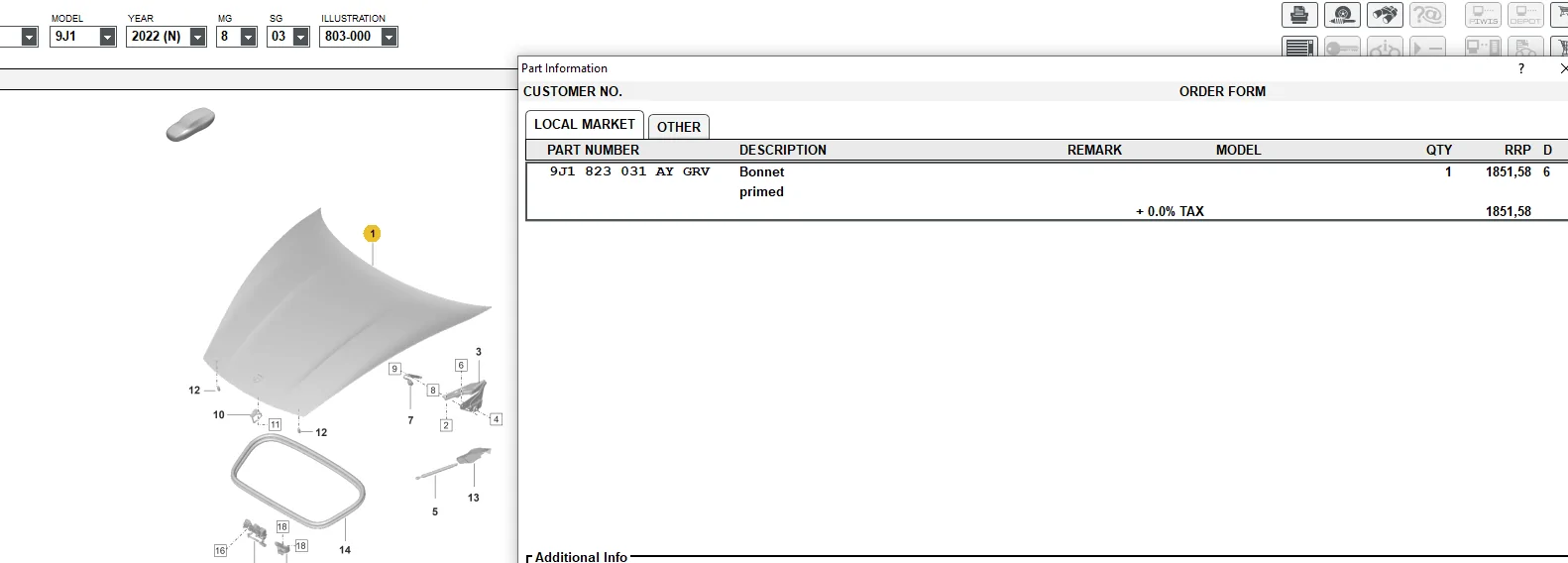Open the binoculars search tool
This screenshot has width=1568, height=563.
tap(1385, 15)
